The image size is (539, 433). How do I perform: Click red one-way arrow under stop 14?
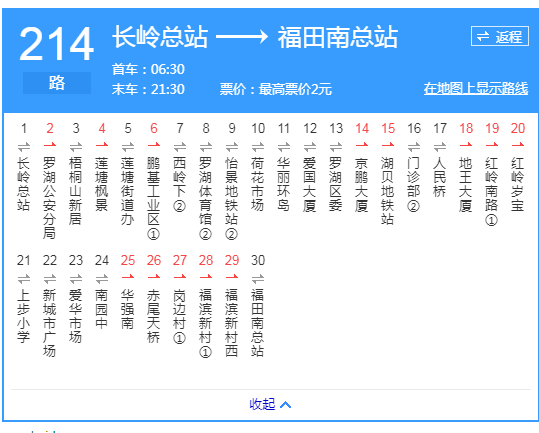[362, 145]
